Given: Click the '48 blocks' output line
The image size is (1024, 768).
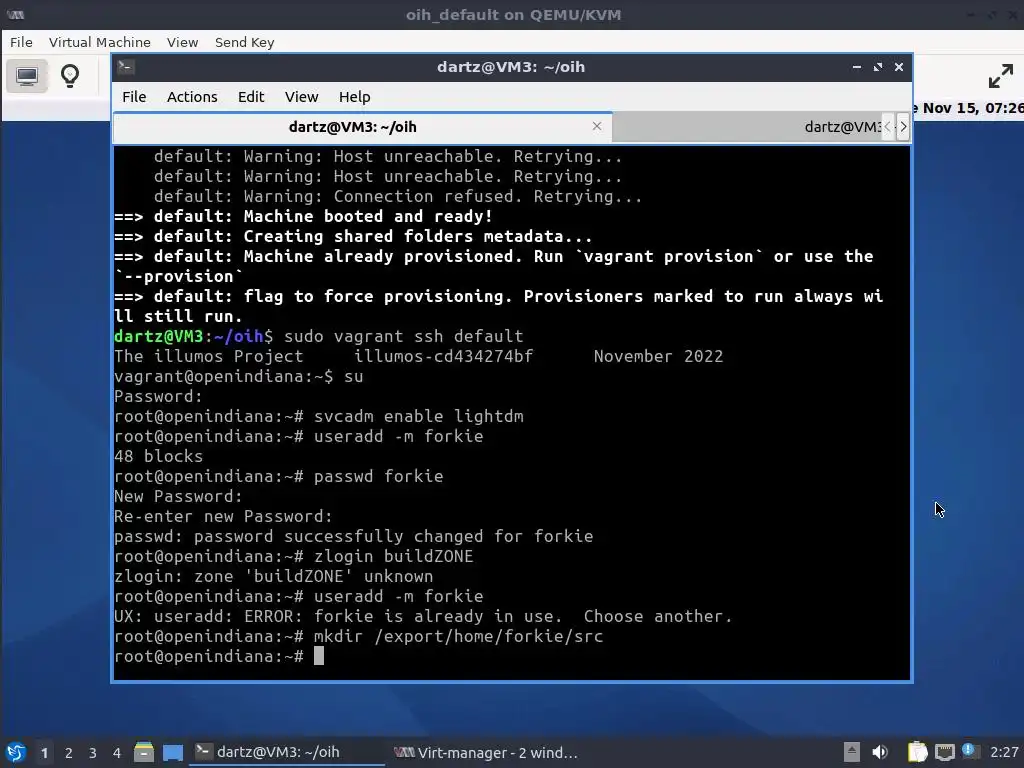Looking at the screenshot, I should (x=159, y=456).
